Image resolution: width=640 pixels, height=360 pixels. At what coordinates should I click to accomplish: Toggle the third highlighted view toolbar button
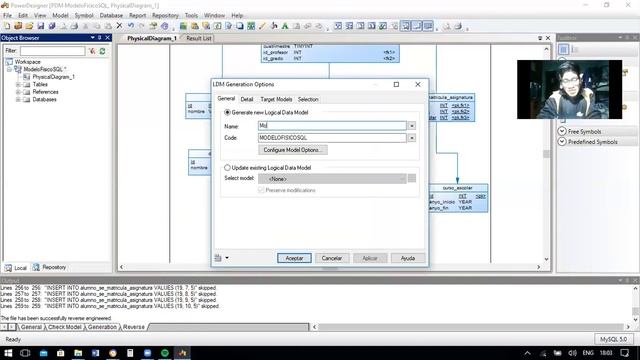pos(428,26)
